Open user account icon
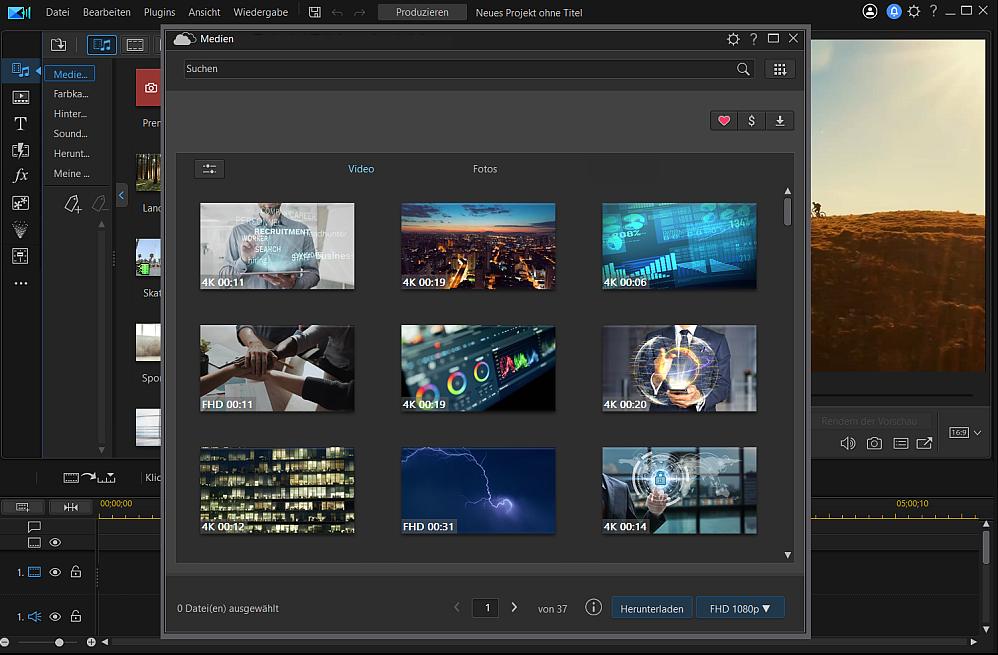Viewport: 998px width, 655px height. (x=869, y=11)
